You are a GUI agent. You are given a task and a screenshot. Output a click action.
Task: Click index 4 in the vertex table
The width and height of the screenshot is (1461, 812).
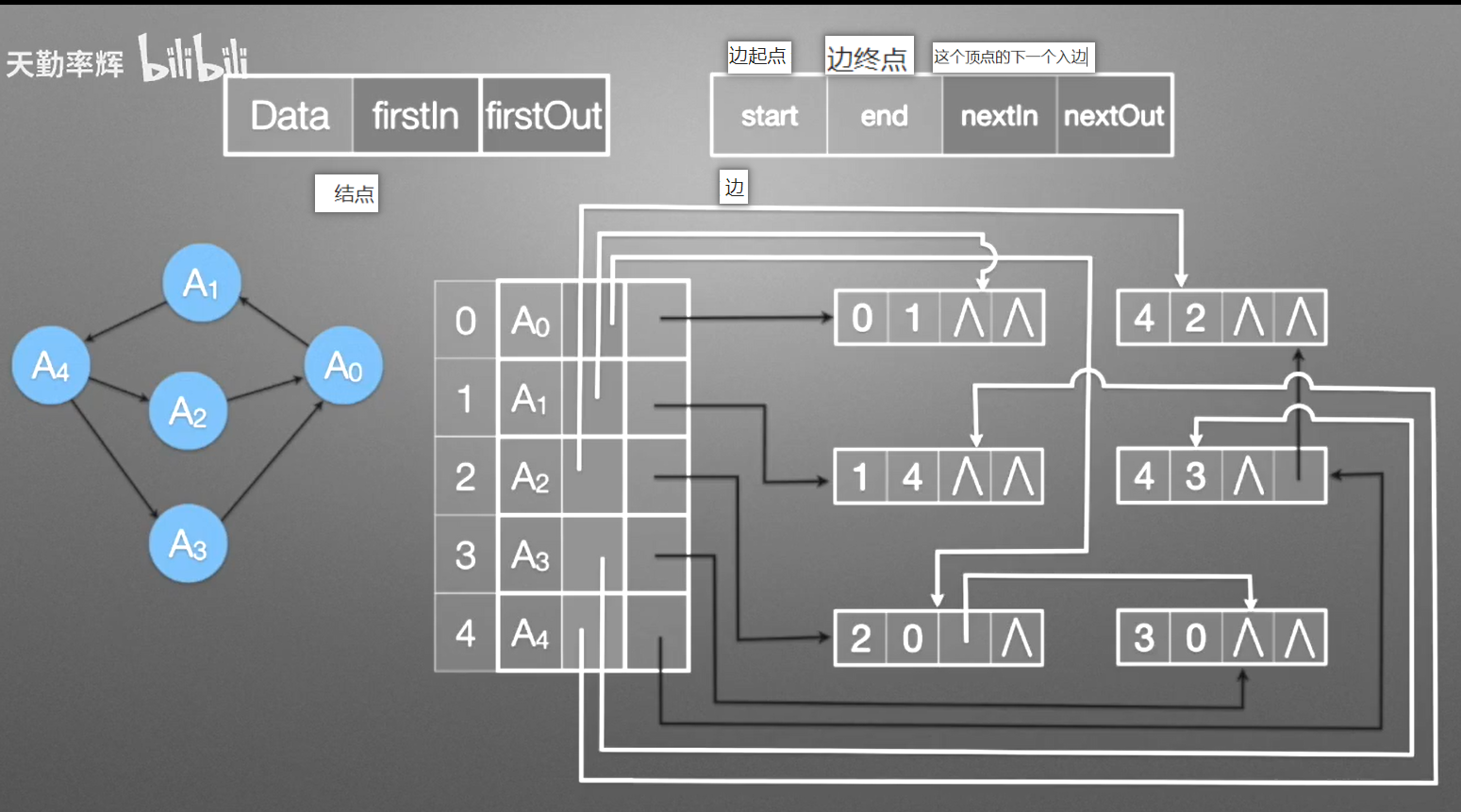tap(466, 633)
